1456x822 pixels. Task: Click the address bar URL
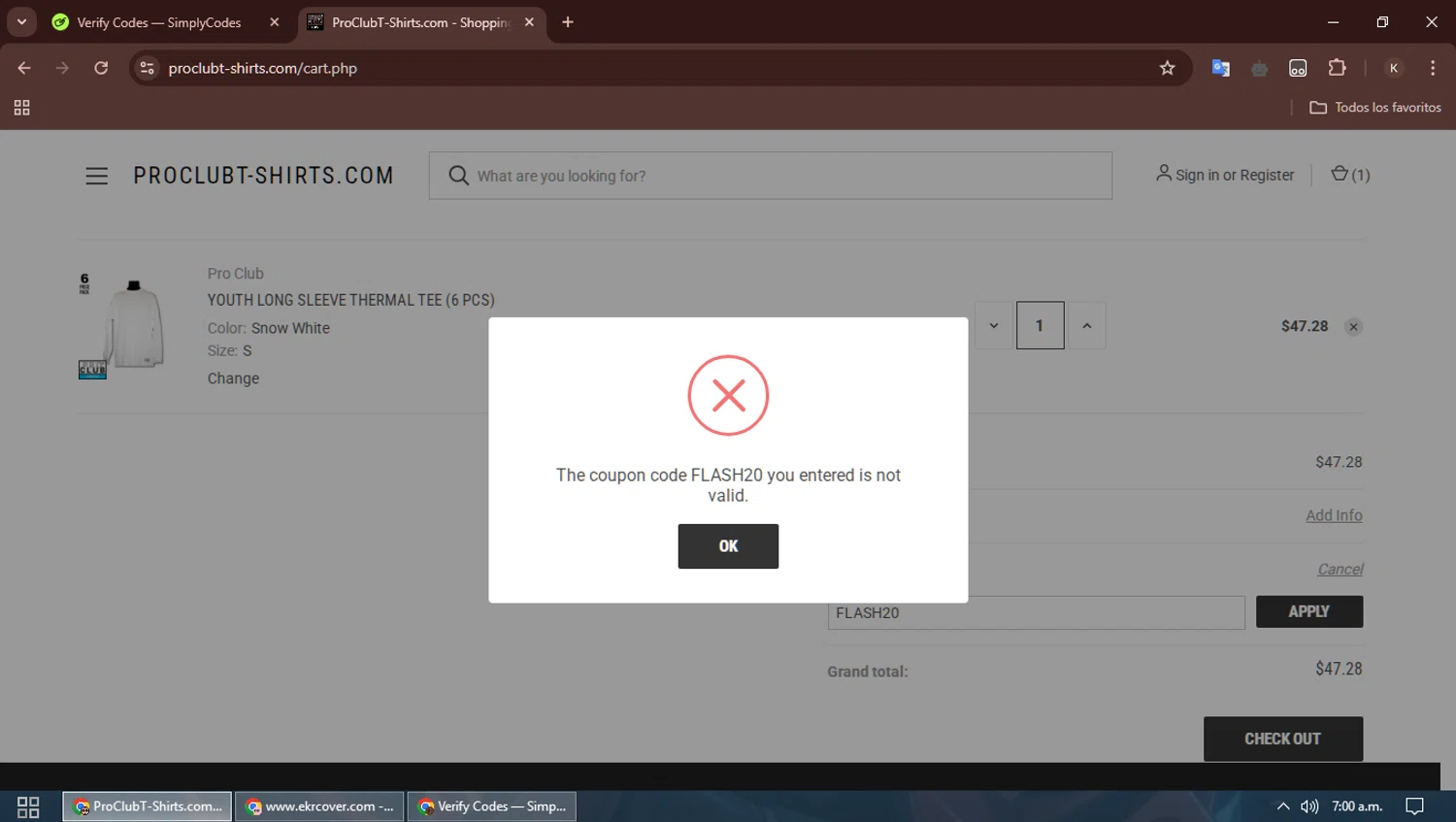point(263,68)
